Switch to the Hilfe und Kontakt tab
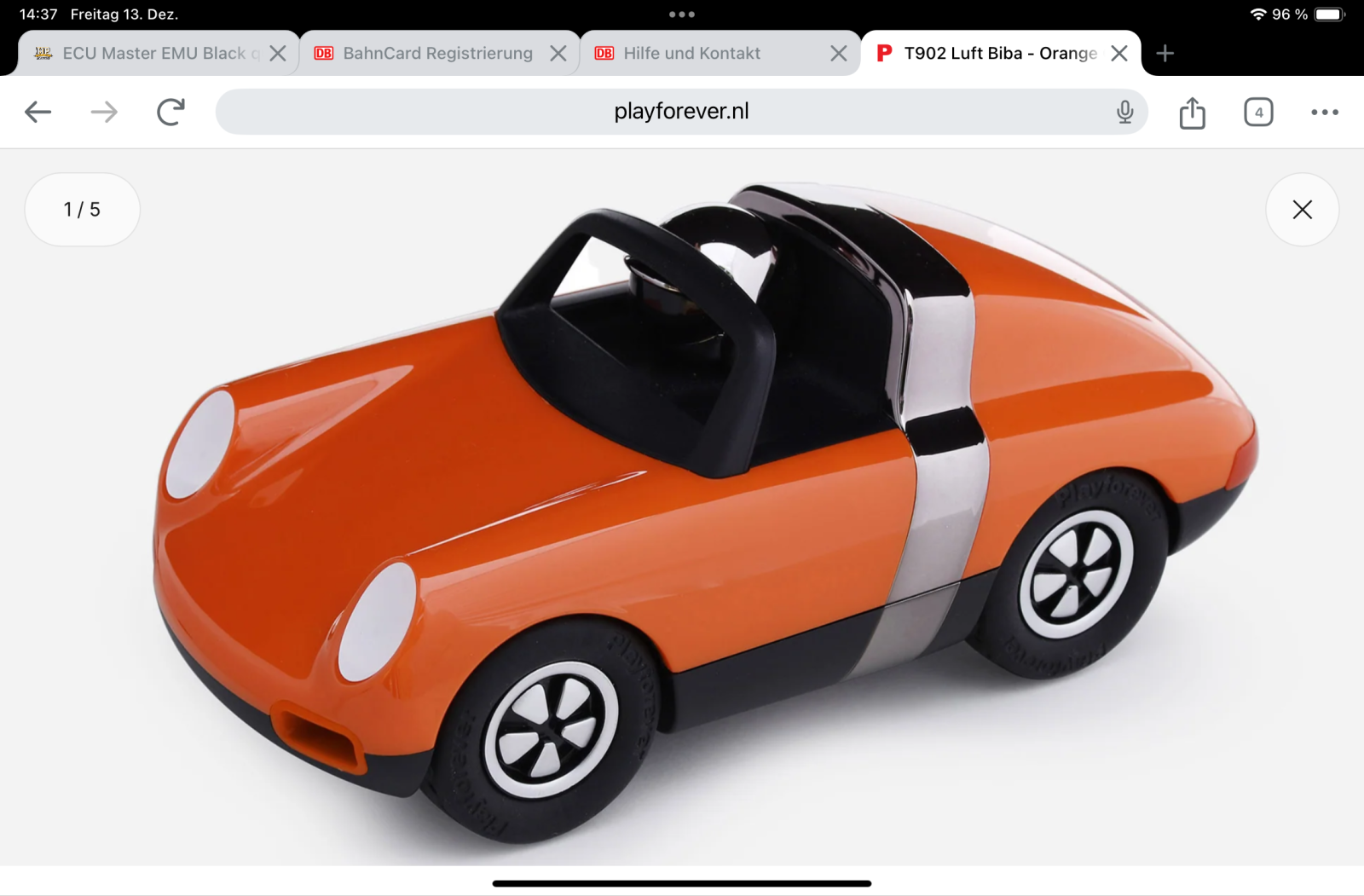Image resolution: width=1364 pixels, height=896 pixels. 720,54
